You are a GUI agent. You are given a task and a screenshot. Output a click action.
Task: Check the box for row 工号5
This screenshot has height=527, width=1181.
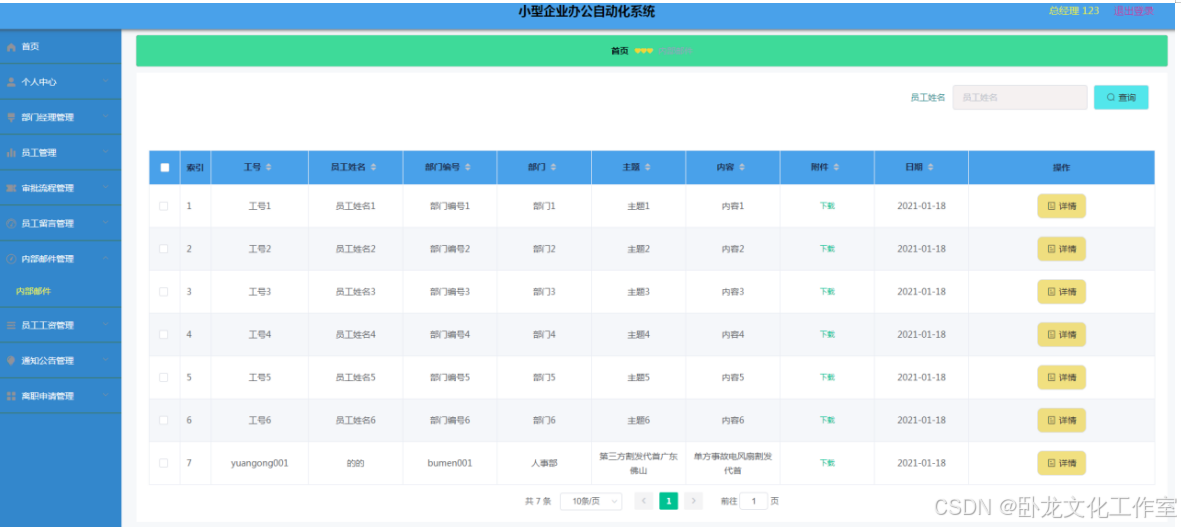click(163, 377)
